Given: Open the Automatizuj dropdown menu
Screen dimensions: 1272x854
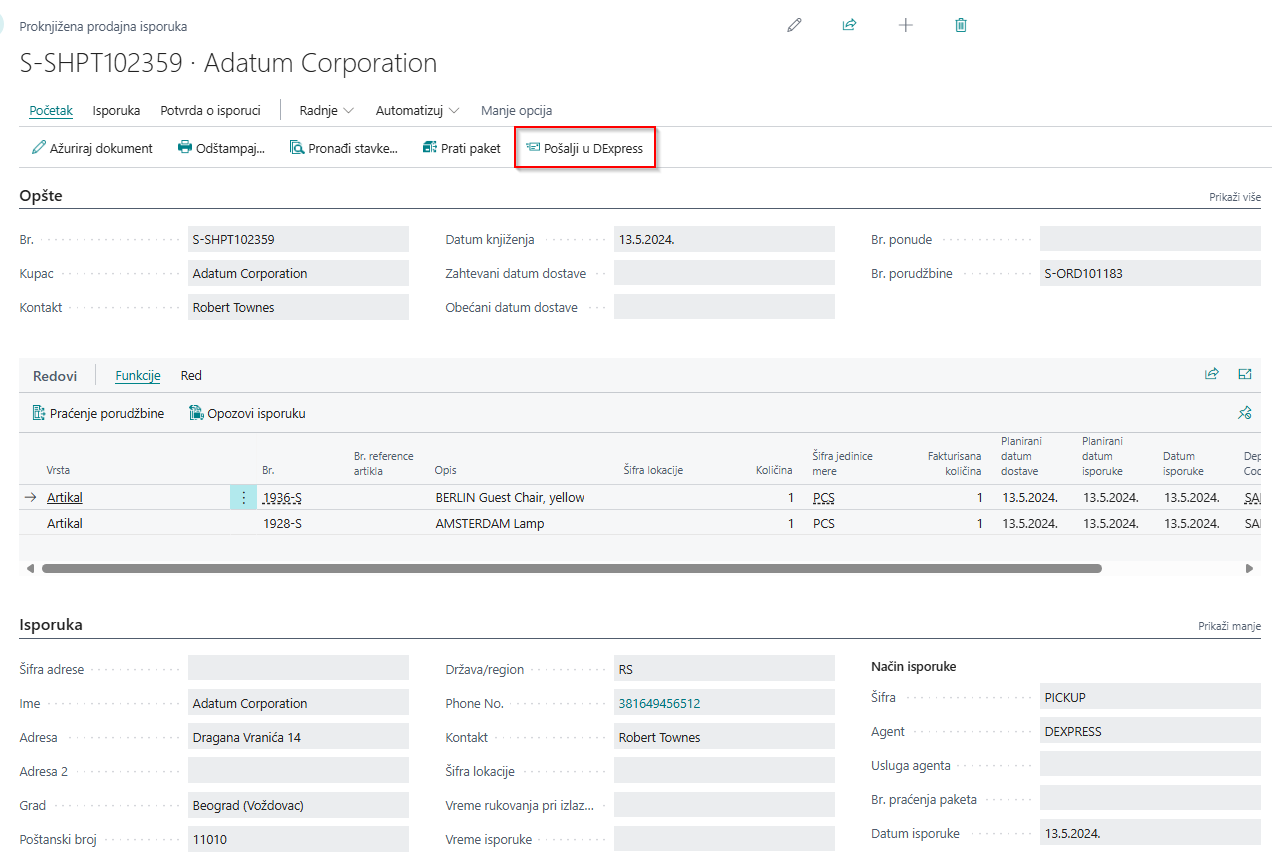Looking at the screenshot, I should tap(417, 111).
